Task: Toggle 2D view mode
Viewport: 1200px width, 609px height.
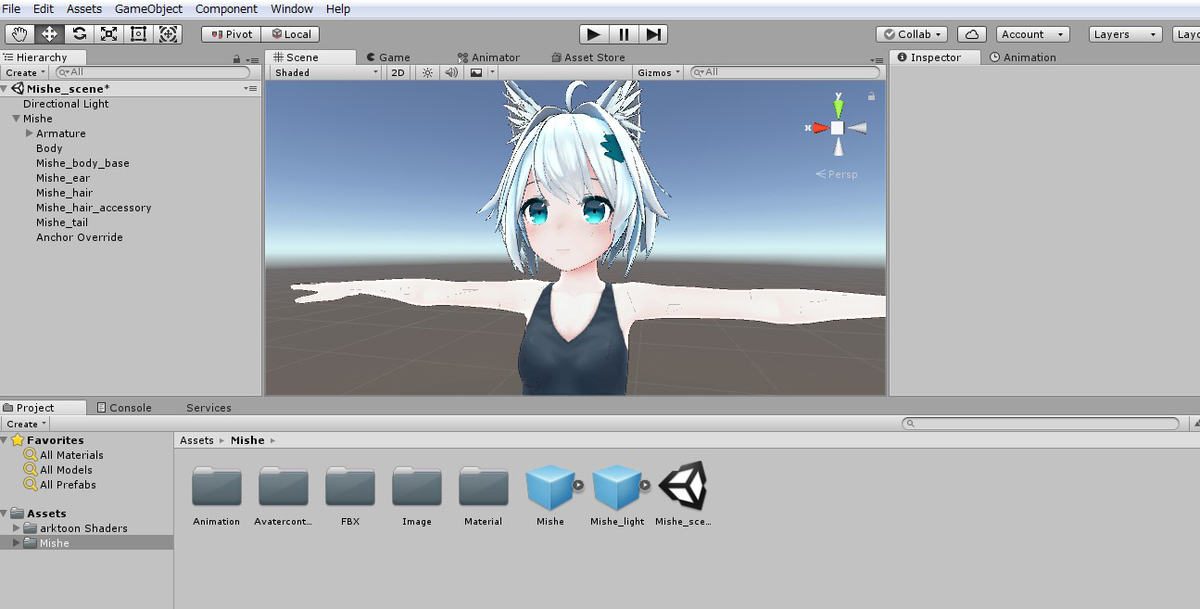Action: [x=397, y=71]
